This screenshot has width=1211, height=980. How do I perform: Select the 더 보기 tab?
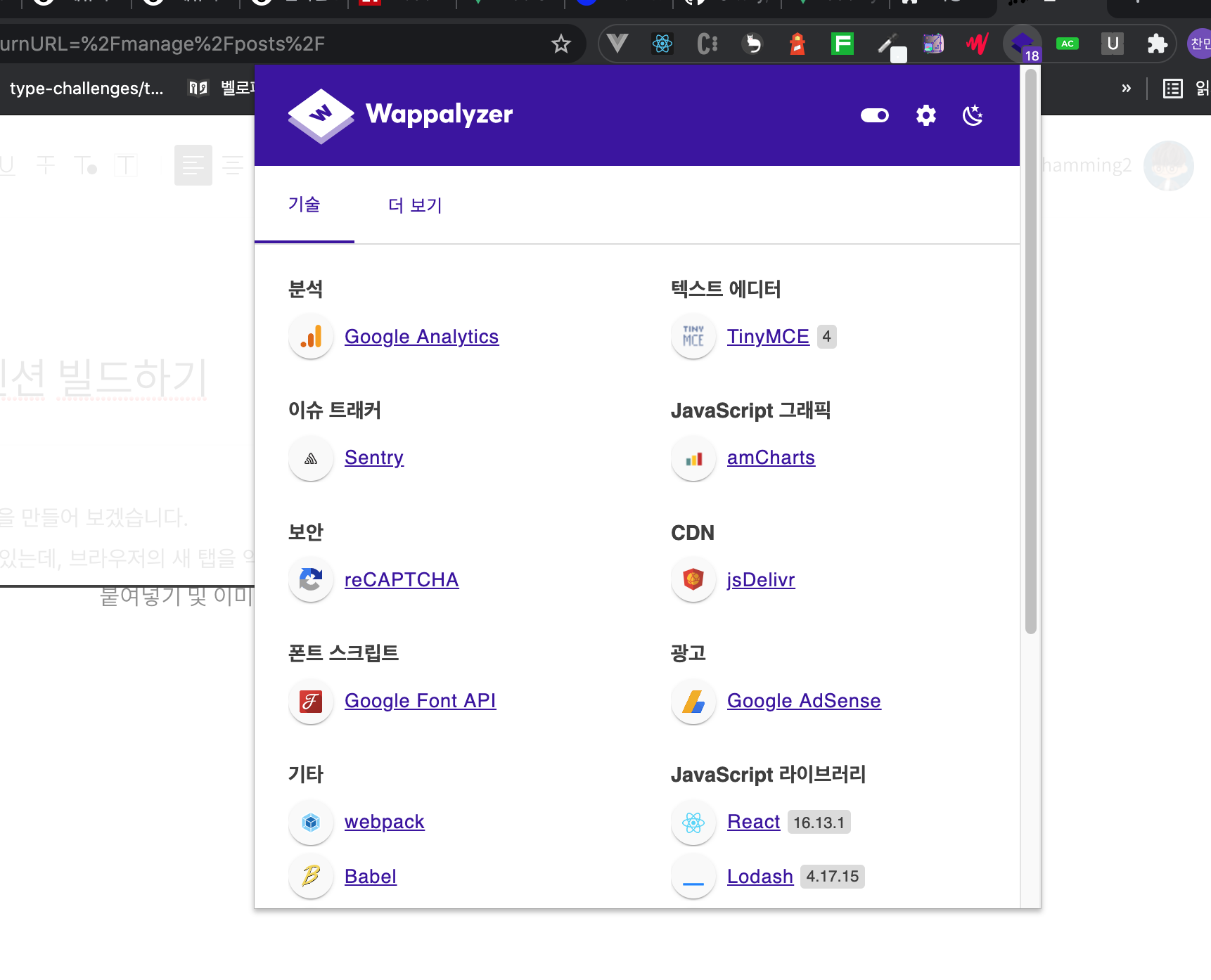point(415,205)
